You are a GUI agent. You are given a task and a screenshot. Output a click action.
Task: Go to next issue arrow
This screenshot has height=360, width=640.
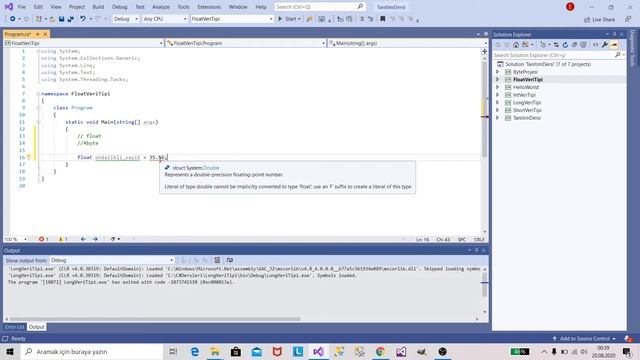coord(95,239)
